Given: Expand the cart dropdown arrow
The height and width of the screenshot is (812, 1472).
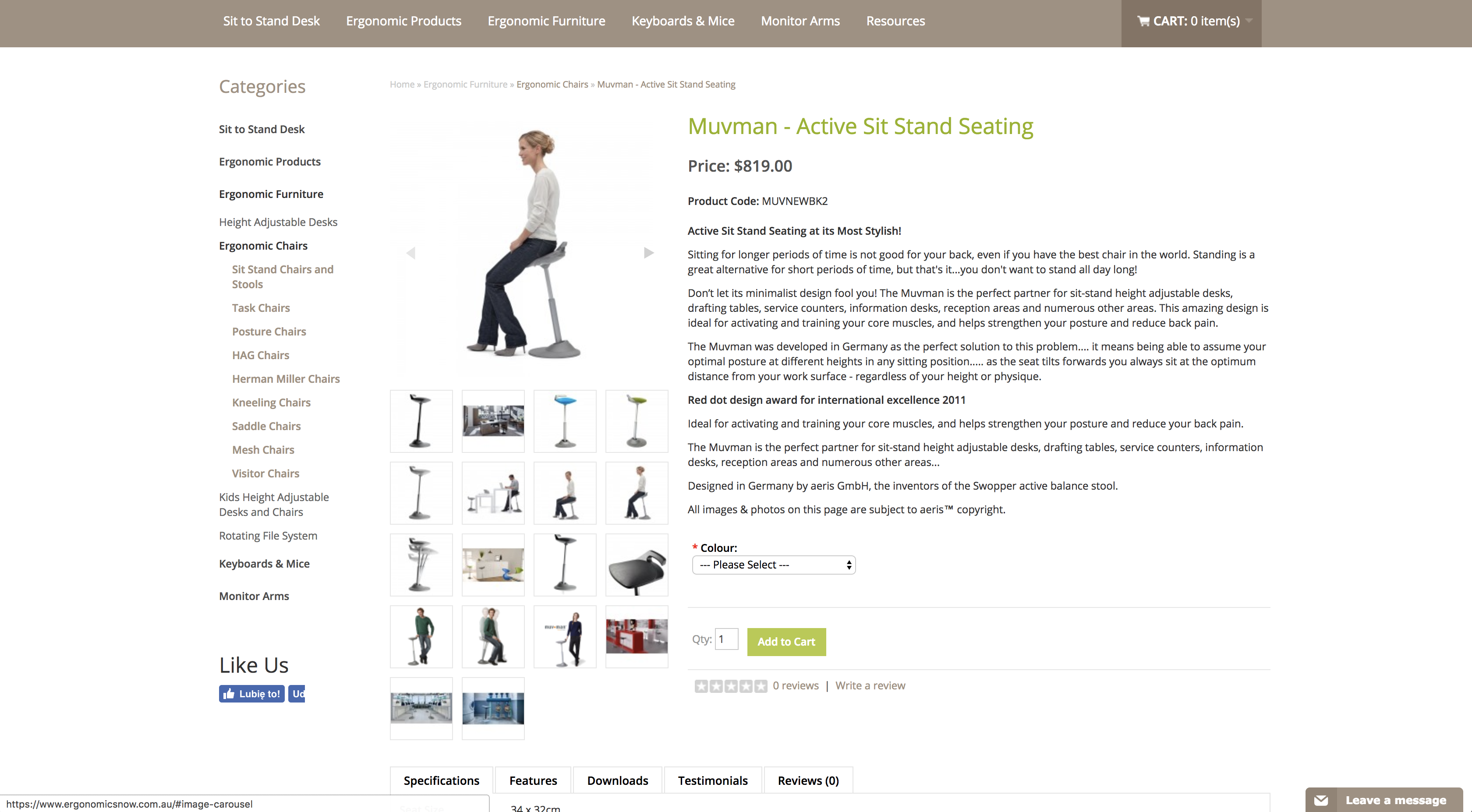Looking at the screenshot, I should pyautogui.click(x=1249, y=21).
